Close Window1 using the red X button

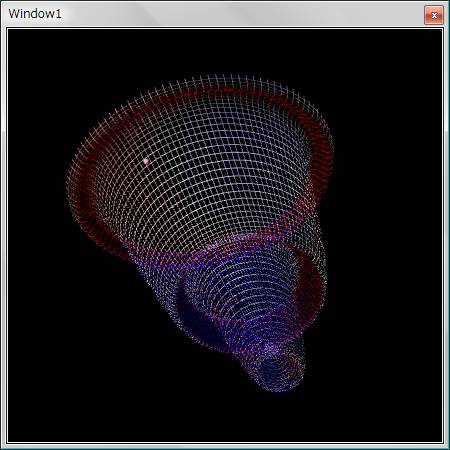tap(434, 15)
